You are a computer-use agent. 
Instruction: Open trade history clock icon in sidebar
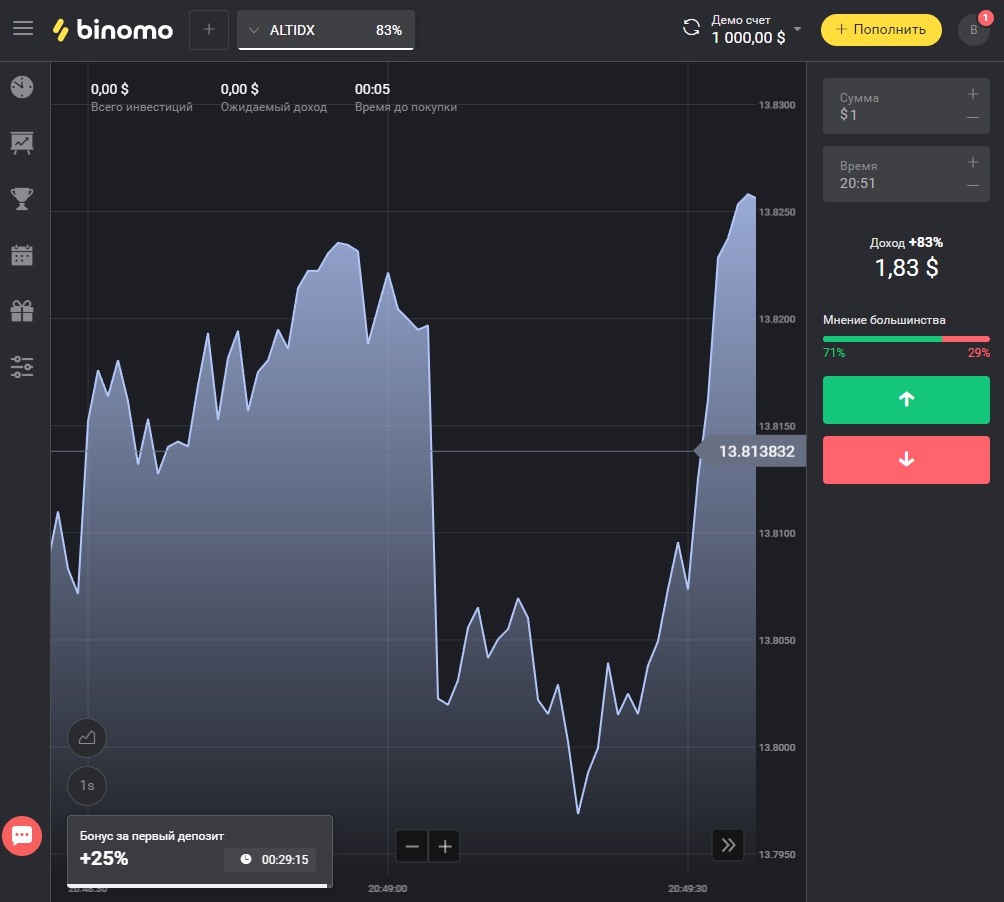22,87
